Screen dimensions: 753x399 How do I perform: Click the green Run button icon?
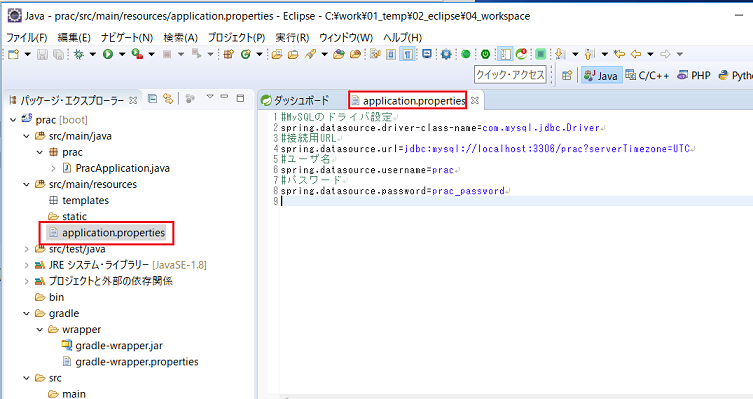tap(108, 54)
